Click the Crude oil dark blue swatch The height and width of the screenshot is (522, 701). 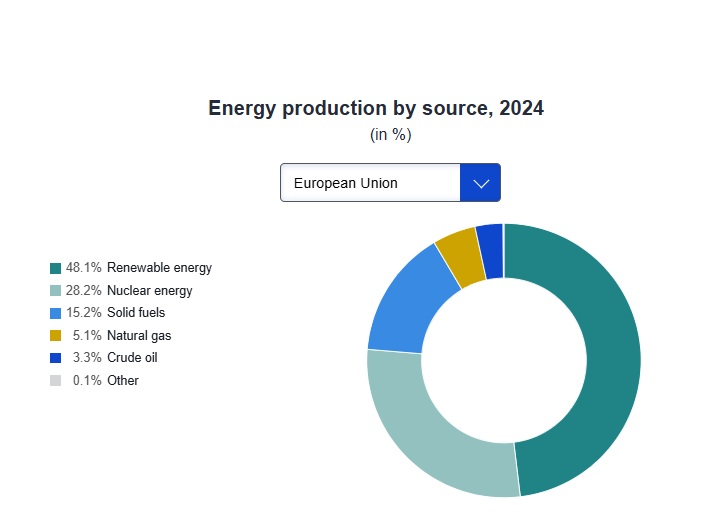pos(56,358)
